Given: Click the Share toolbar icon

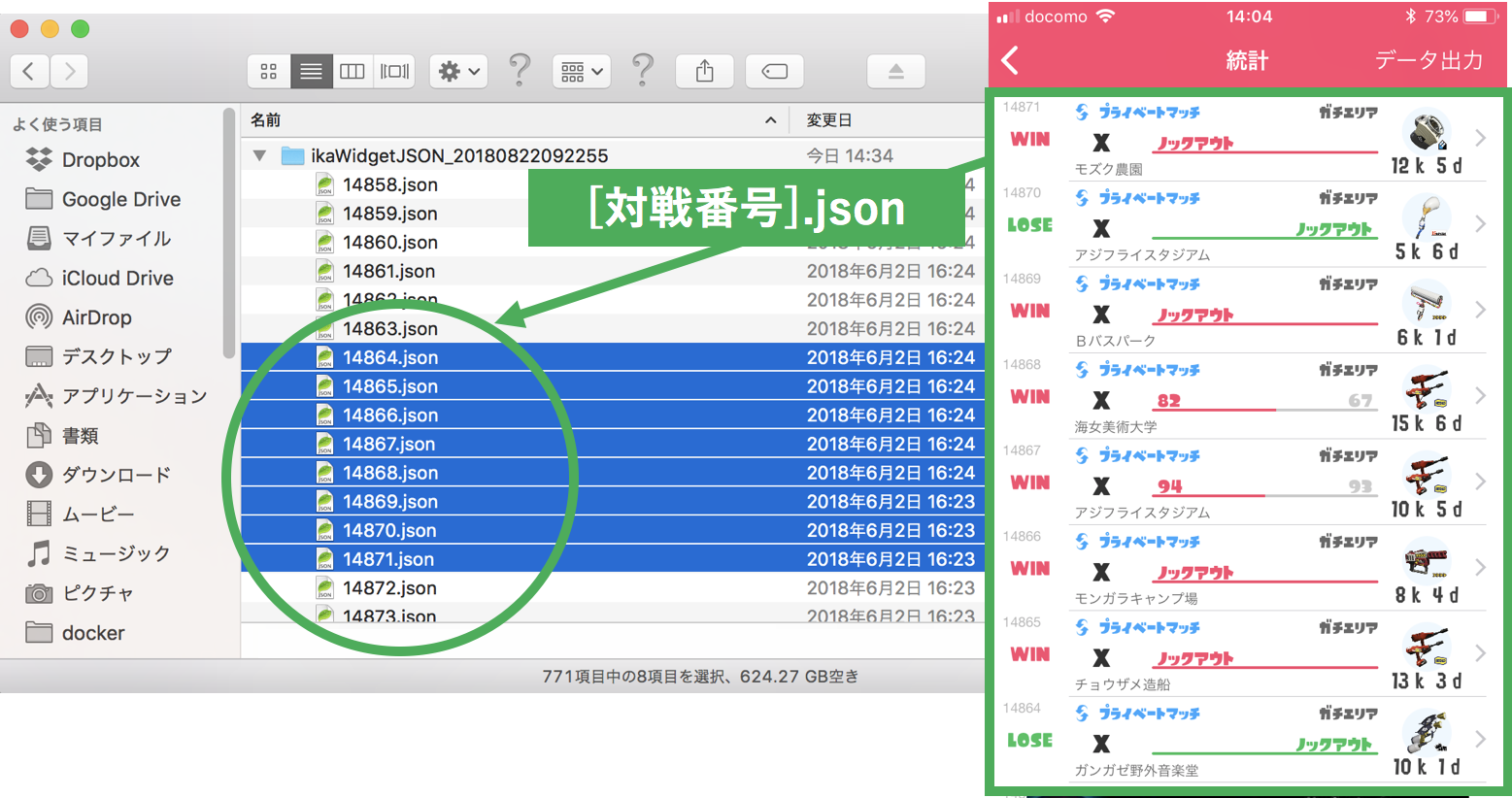Looking at the screenshot, I should click(705, 71).
